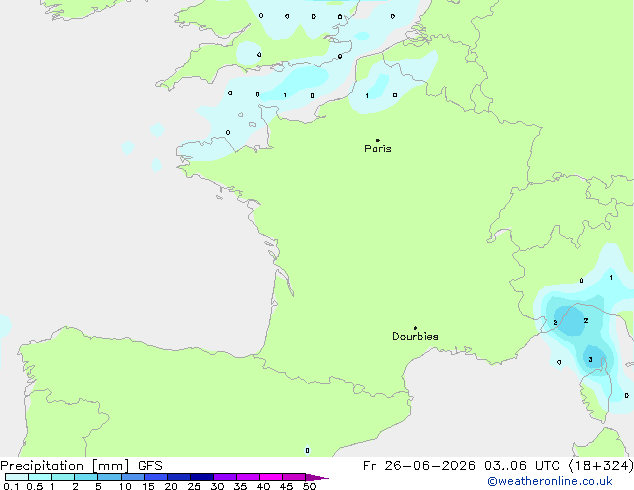Pick the legend swatch above the 0.5 label
Image resolution: width=634 pixels, height=490 pixels.
point(40,477)
